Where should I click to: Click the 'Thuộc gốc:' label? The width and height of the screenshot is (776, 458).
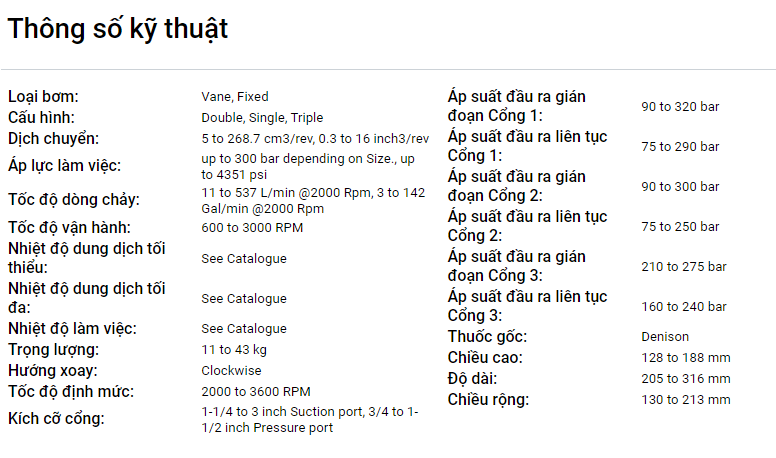[x=487, y=337]
